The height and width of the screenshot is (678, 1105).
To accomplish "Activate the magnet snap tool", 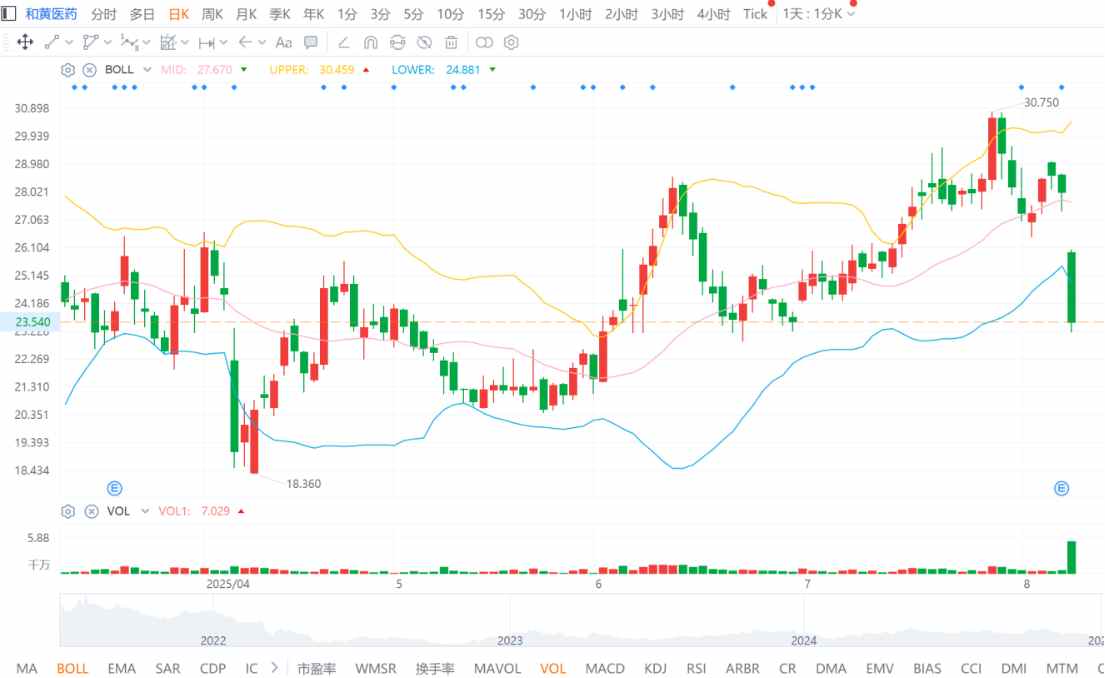I will coord(370,42).
